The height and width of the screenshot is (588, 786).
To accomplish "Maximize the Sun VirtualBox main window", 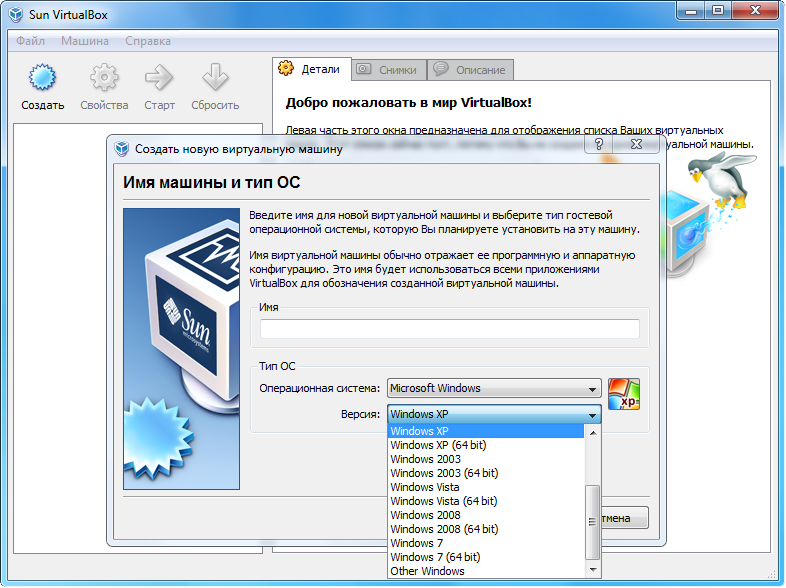I will pos(718,11).
